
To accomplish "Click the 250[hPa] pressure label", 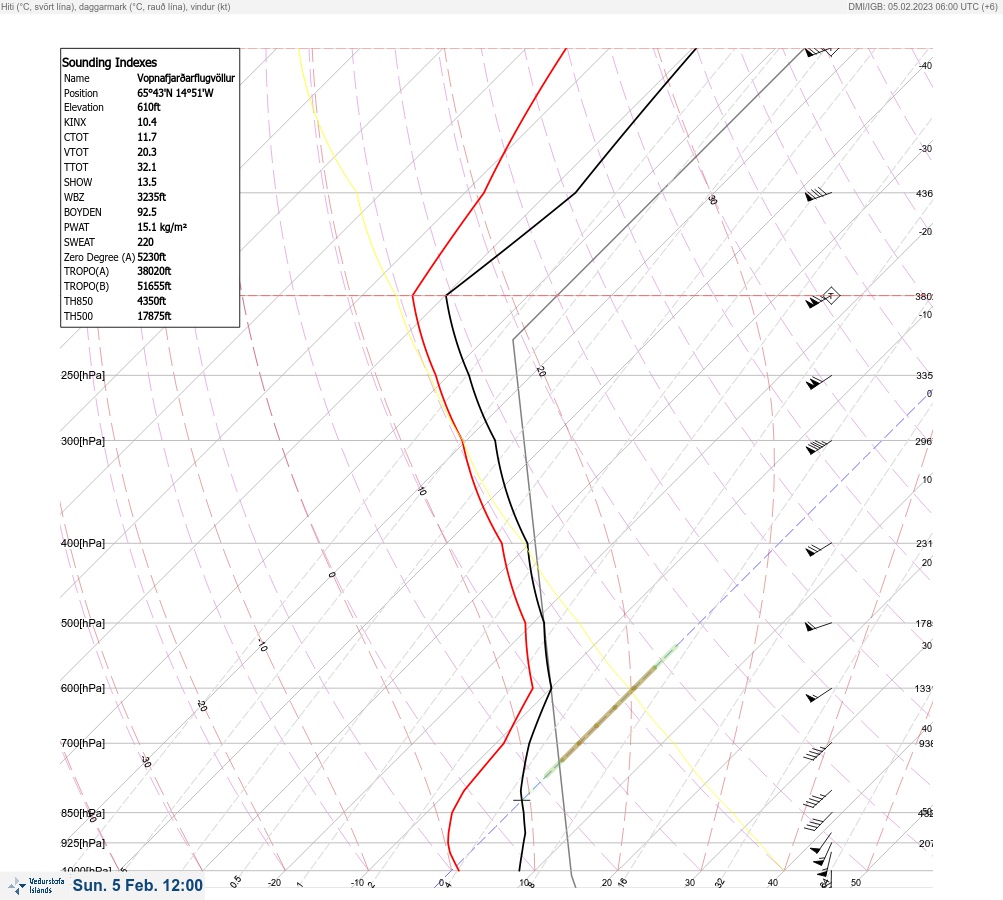I will 83,375.
